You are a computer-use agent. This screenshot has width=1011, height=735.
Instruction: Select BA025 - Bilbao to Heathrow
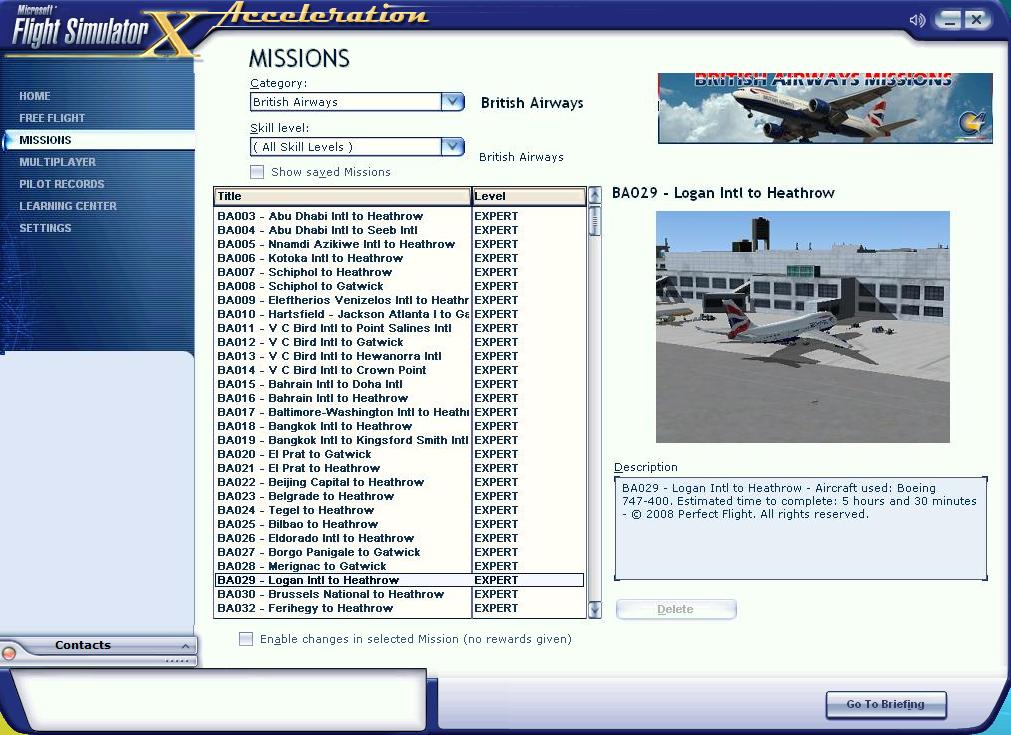pyautogui.click(x=400, y=525)
